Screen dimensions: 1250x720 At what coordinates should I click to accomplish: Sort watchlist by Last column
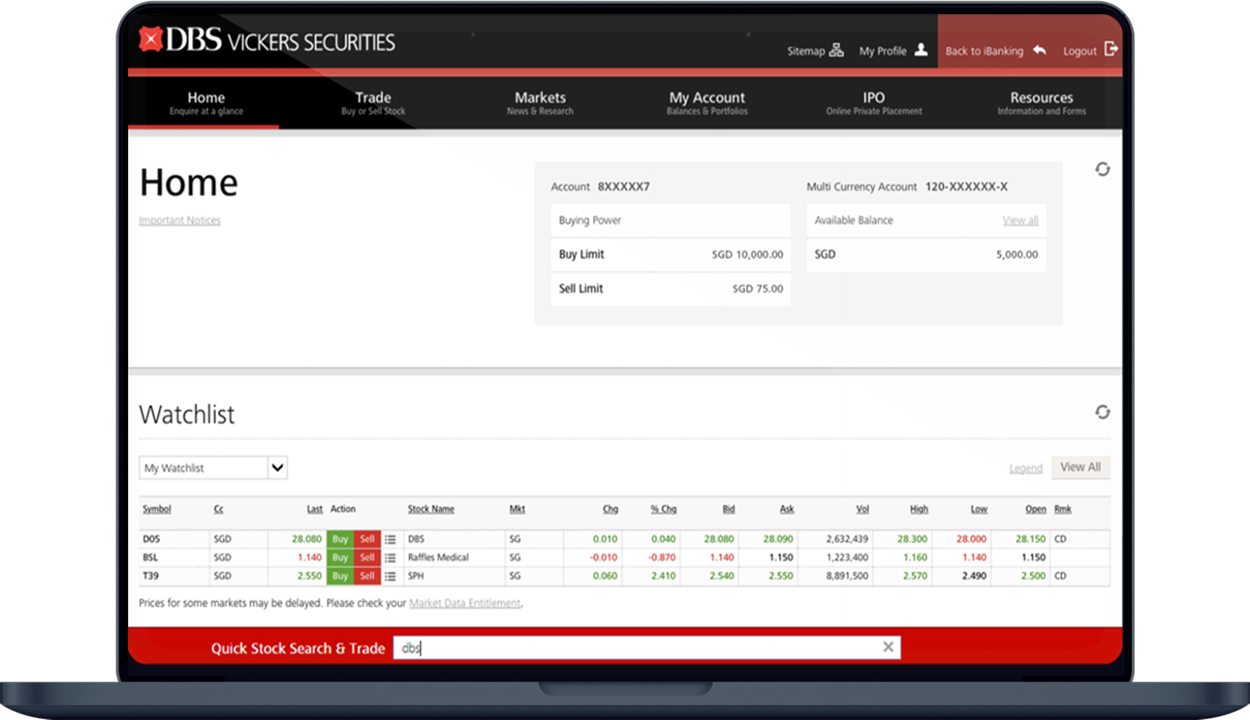[x=314, y=509]
